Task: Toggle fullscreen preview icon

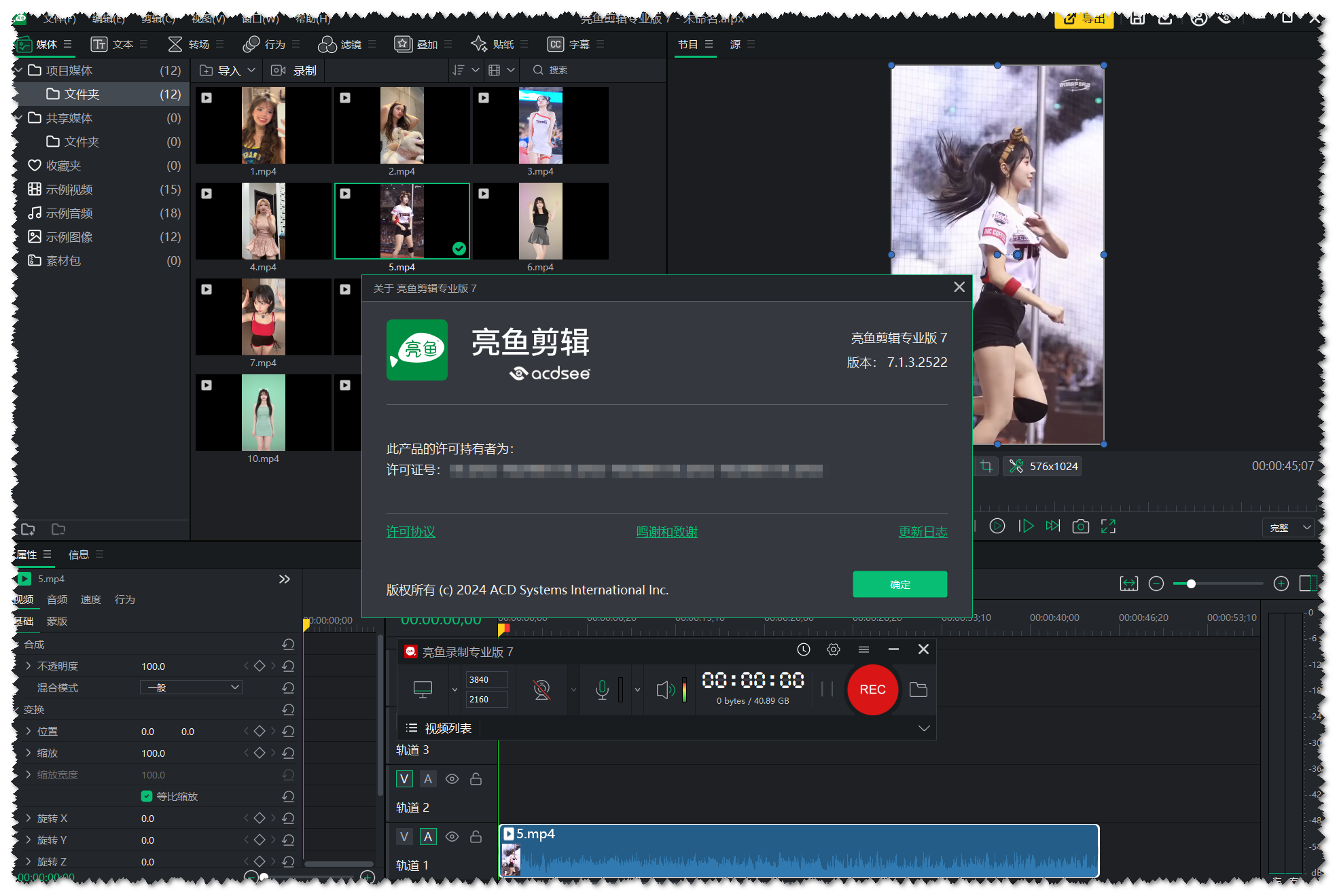Action: pyautogui.click(x=1108, y=526)
